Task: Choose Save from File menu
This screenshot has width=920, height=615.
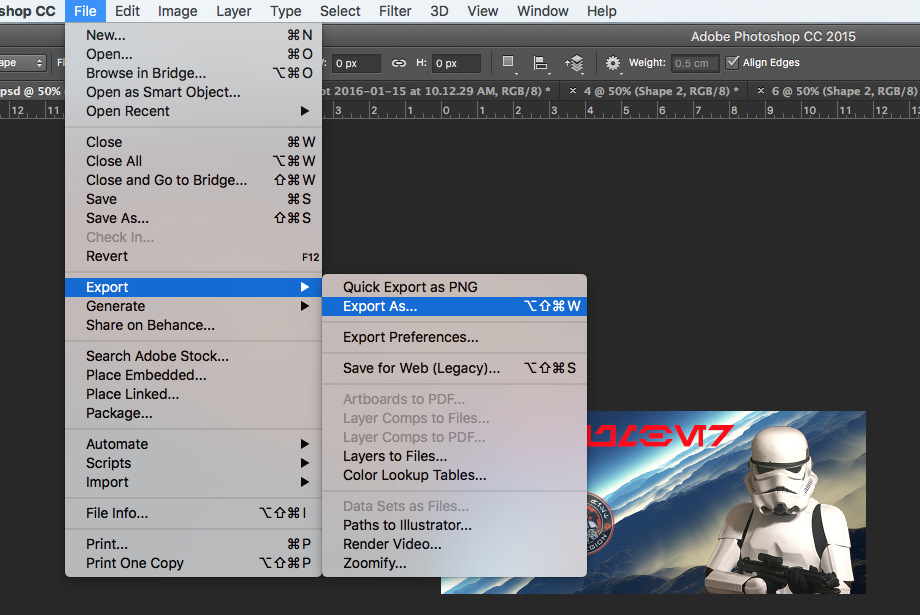Action: tap(194, 199)
